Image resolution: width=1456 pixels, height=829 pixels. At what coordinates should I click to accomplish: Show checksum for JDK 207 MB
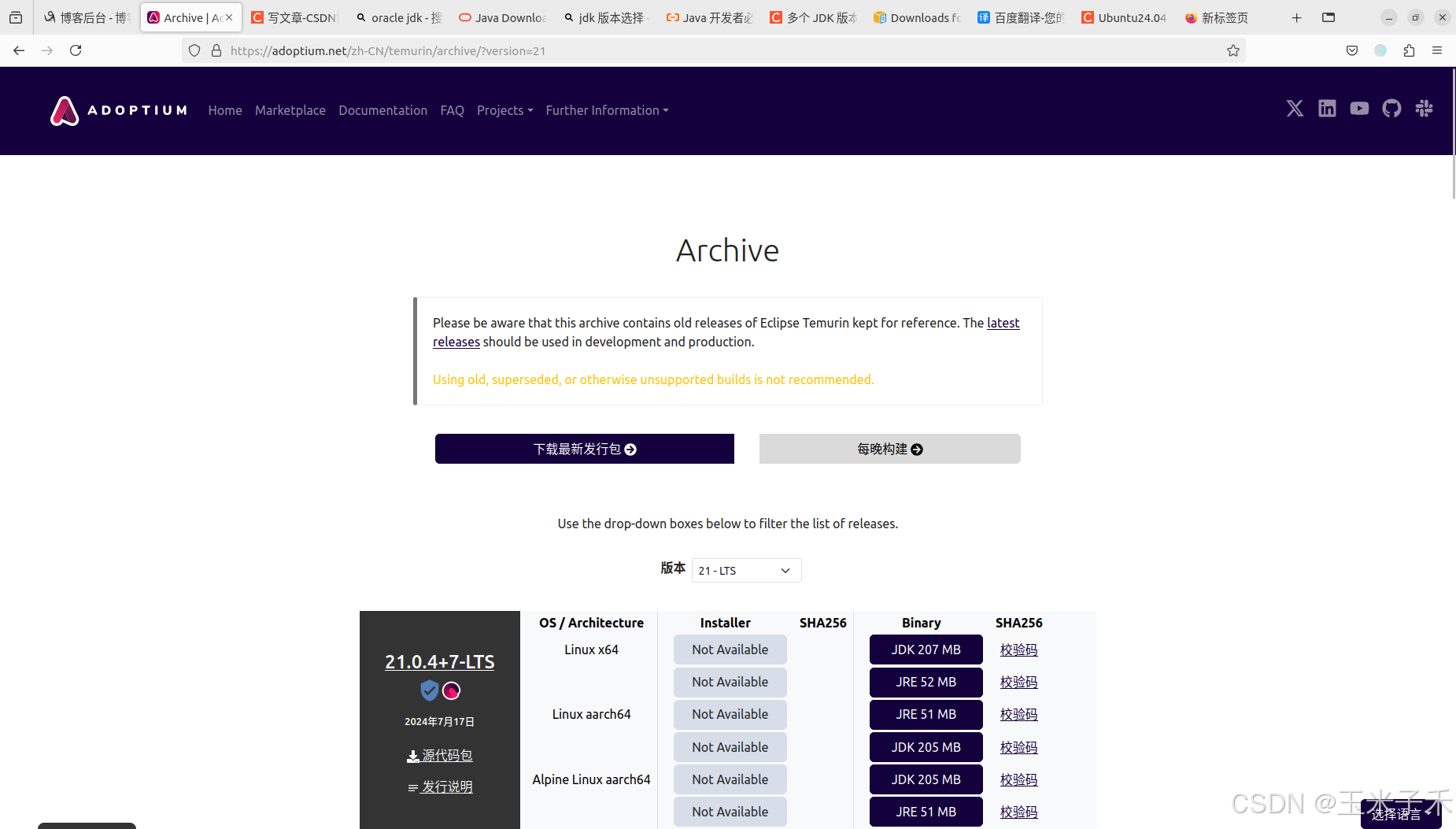click(x=1018, y=650)
